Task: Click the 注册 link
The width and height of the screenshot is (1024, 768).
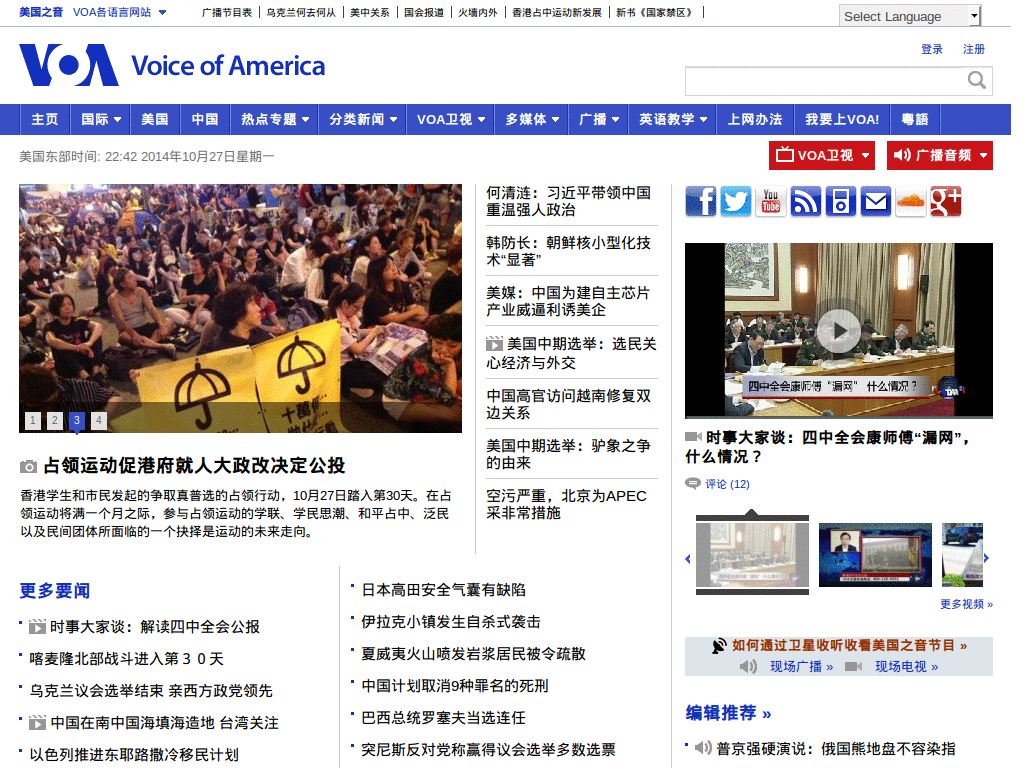Action: coord(974,49)
